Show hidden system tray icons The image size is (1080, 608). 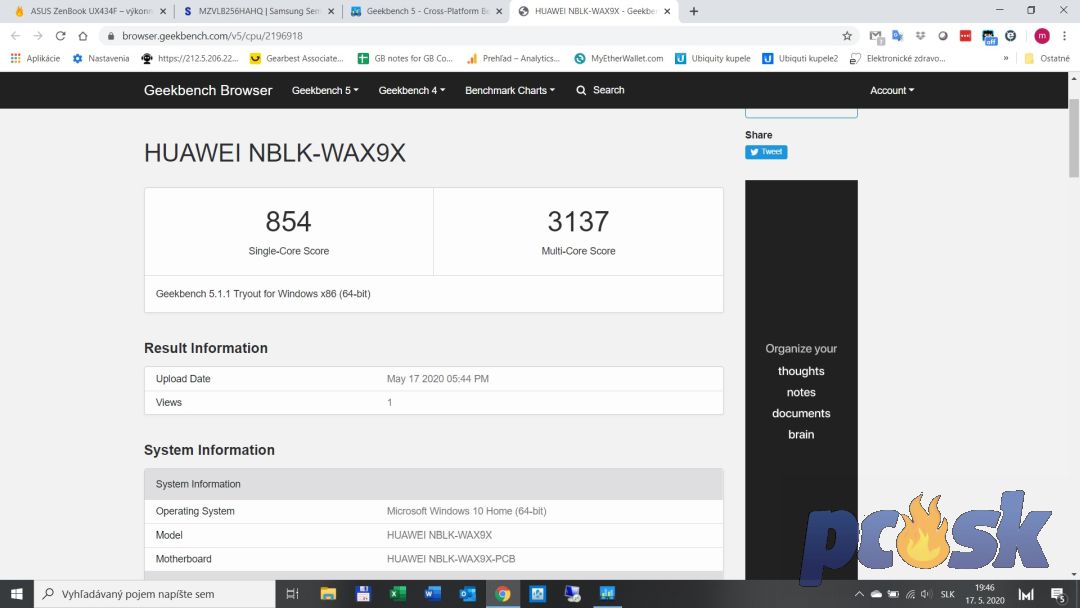point(859,594)
